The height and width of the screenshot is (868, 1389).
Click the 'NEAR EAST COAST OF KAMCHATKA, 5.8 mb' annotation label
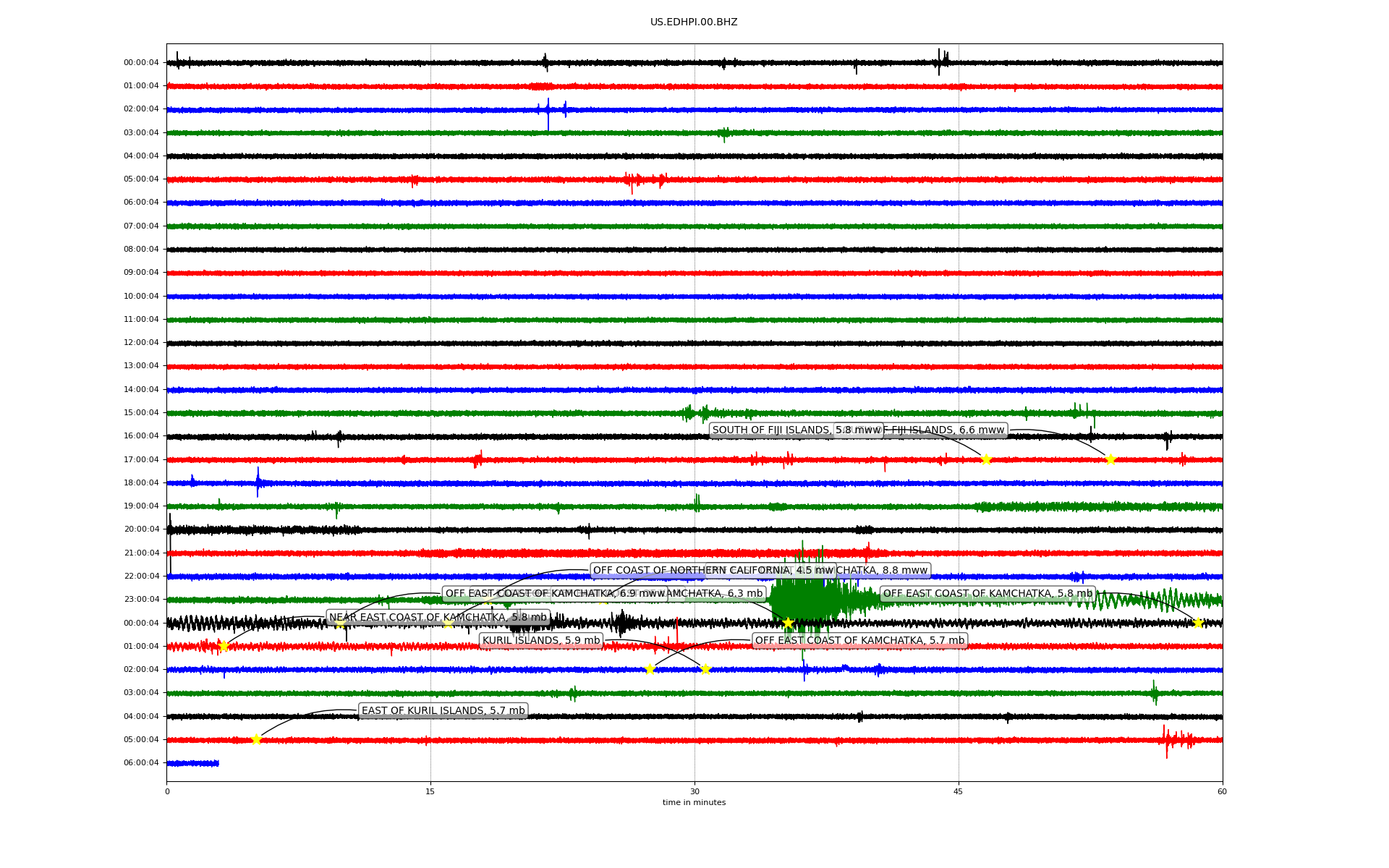(x=438, y=618)
